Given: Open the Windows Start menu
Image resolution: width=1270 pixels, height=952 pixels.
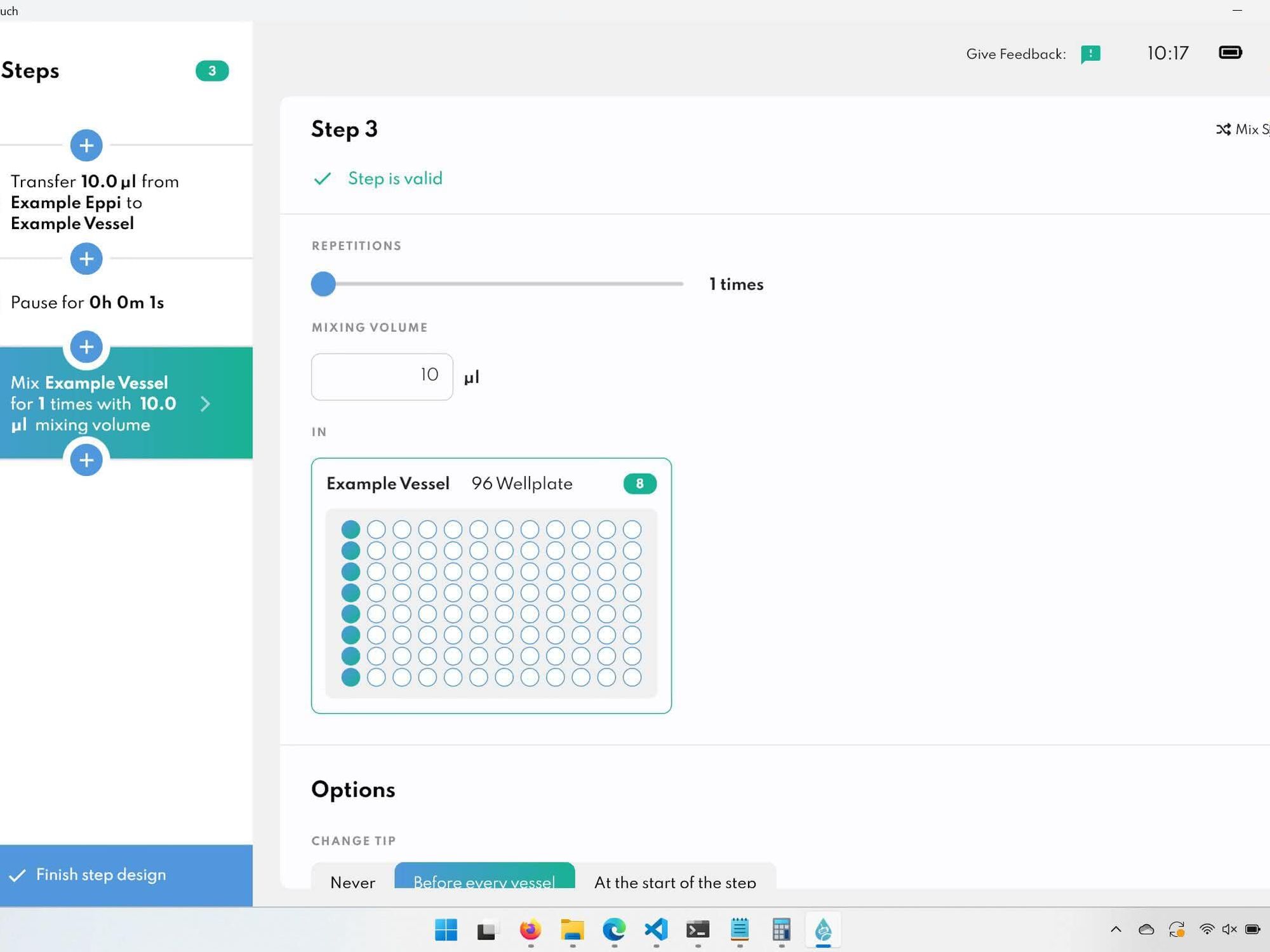Looking at the screenshot, I should tap(446, 930).
